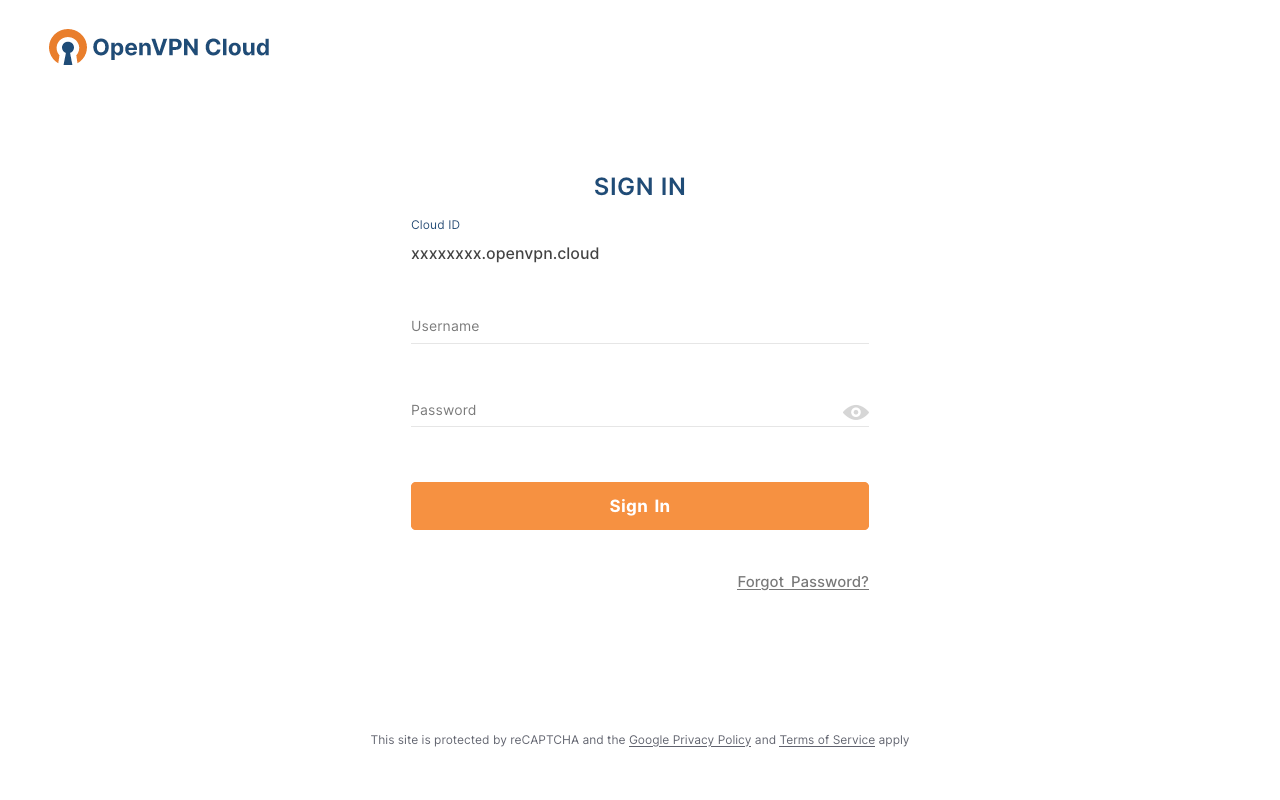Image resolution: width=1280 pixels, height=800 pixels.
Task: Open the Forgot Password? link
Action: [802, 582]
